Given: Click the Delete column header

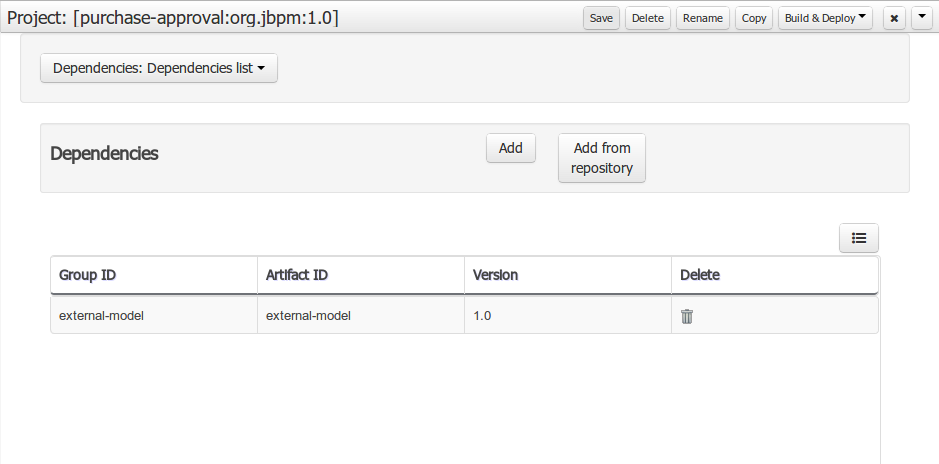Looking at the screenshot, I should (700, 275).
